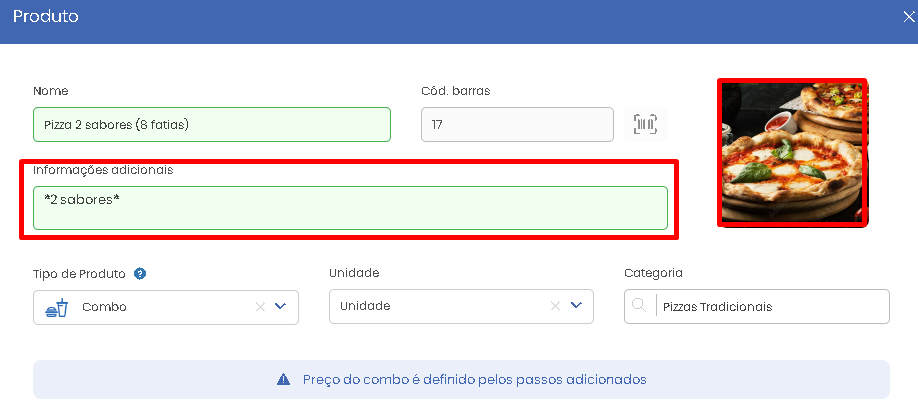The image size is (918, 417).
Task: Click the 'Produto' dialog title
Action: pos(46,17)
